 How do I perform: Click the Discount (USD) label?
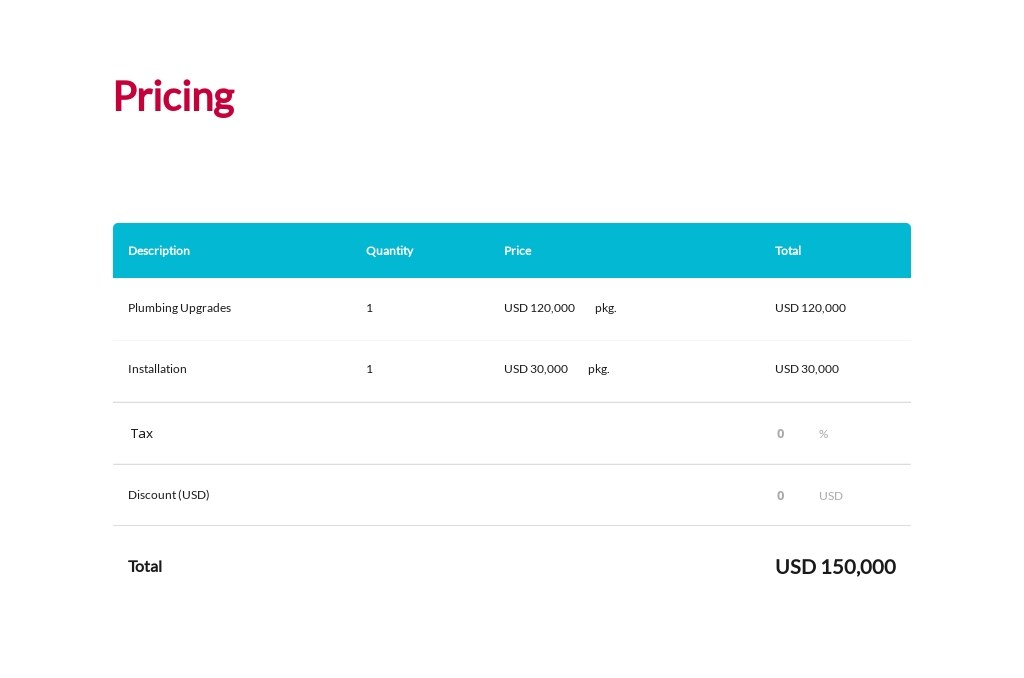pyautogui.click(x=168, y=495)
